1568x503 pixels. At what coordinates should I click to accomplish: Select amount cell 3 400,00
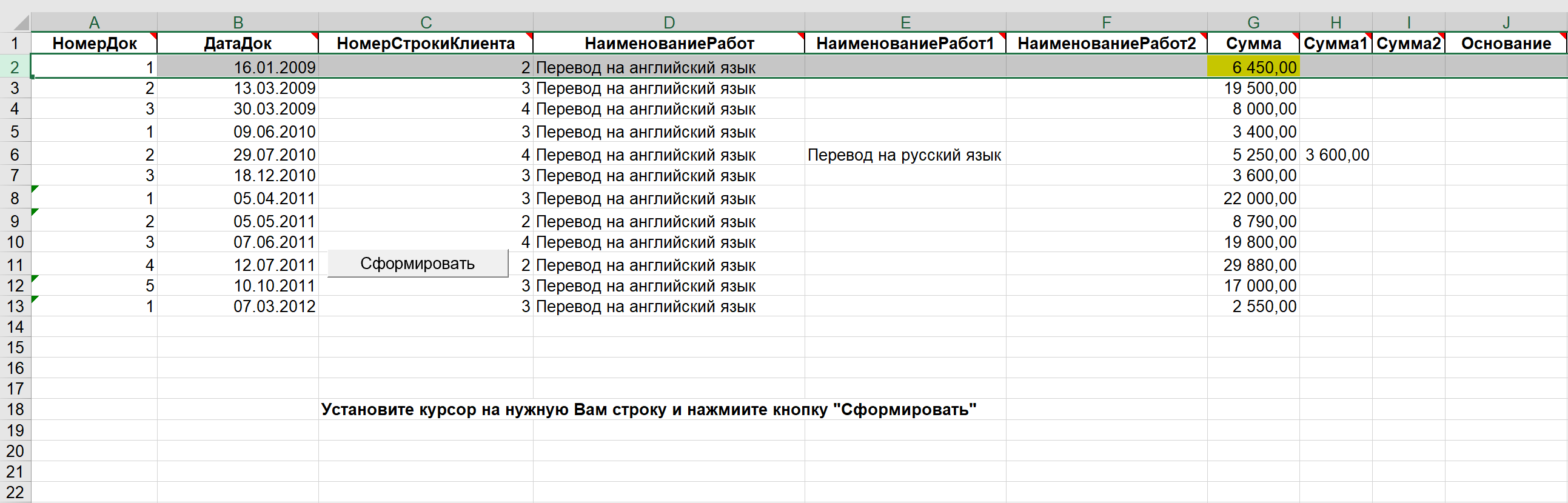pos(1253,132)
